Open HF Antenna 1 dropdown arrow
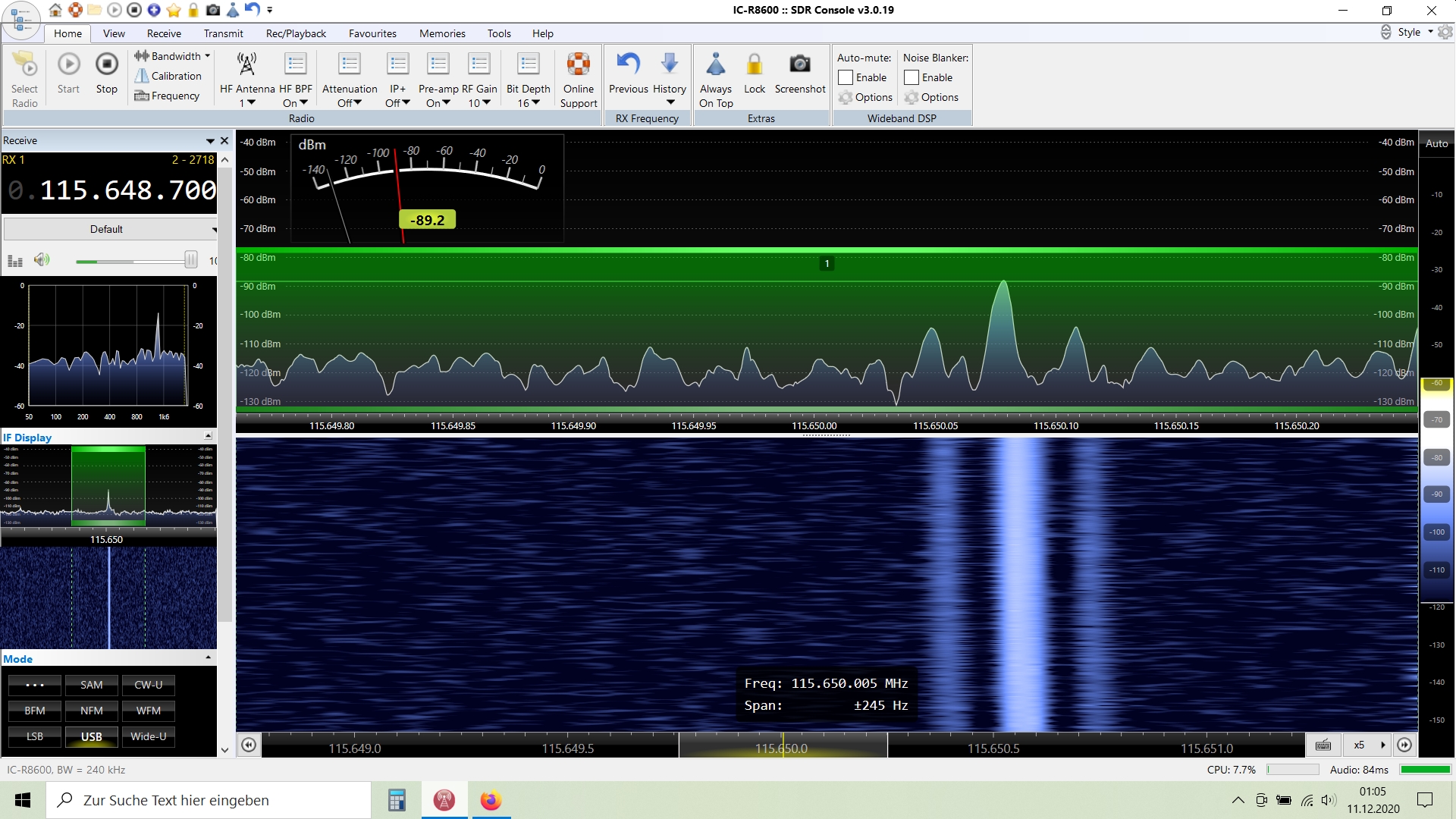The image size is (1456, 819). coord(251,102)
